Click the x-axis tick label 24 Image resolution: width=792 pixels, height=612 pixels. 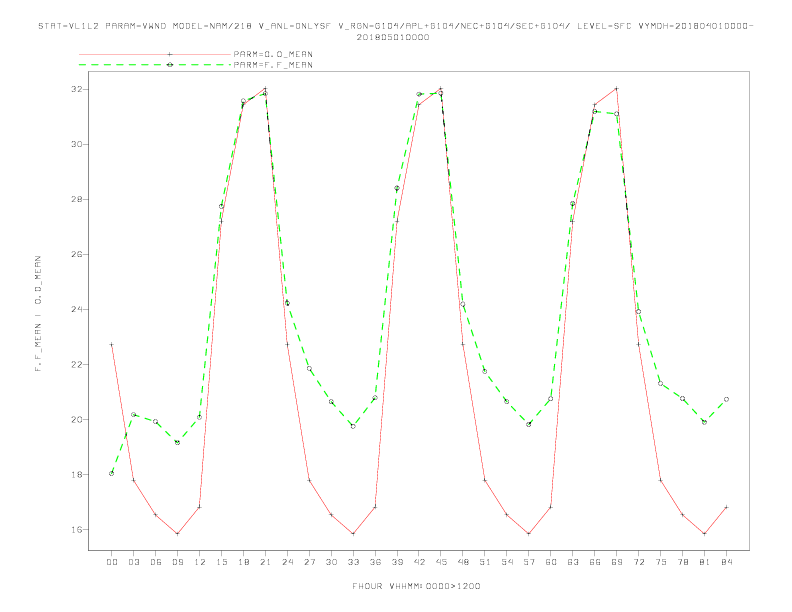coord(287,562)
